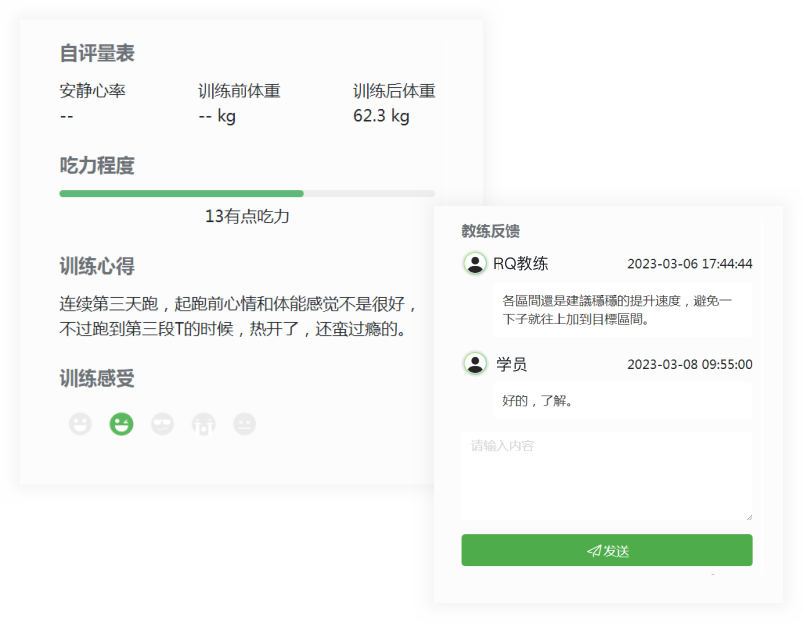Click the 2023-03-06 17:44:44 timestamp

click(689, 265)
